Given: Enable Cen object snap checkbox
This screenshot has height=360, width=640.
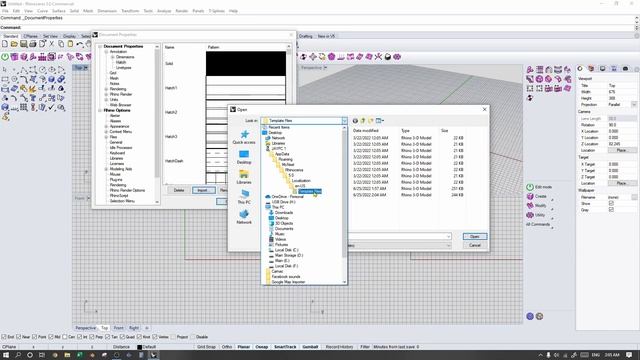Looking at the screenshot, I should [x=64, y=337].
